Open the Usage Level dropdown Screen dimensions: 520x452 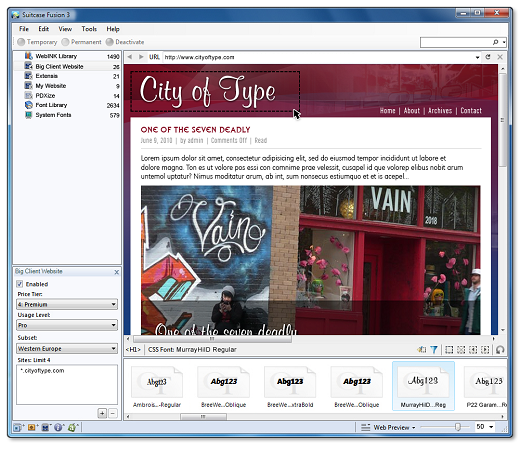(67, 325)
